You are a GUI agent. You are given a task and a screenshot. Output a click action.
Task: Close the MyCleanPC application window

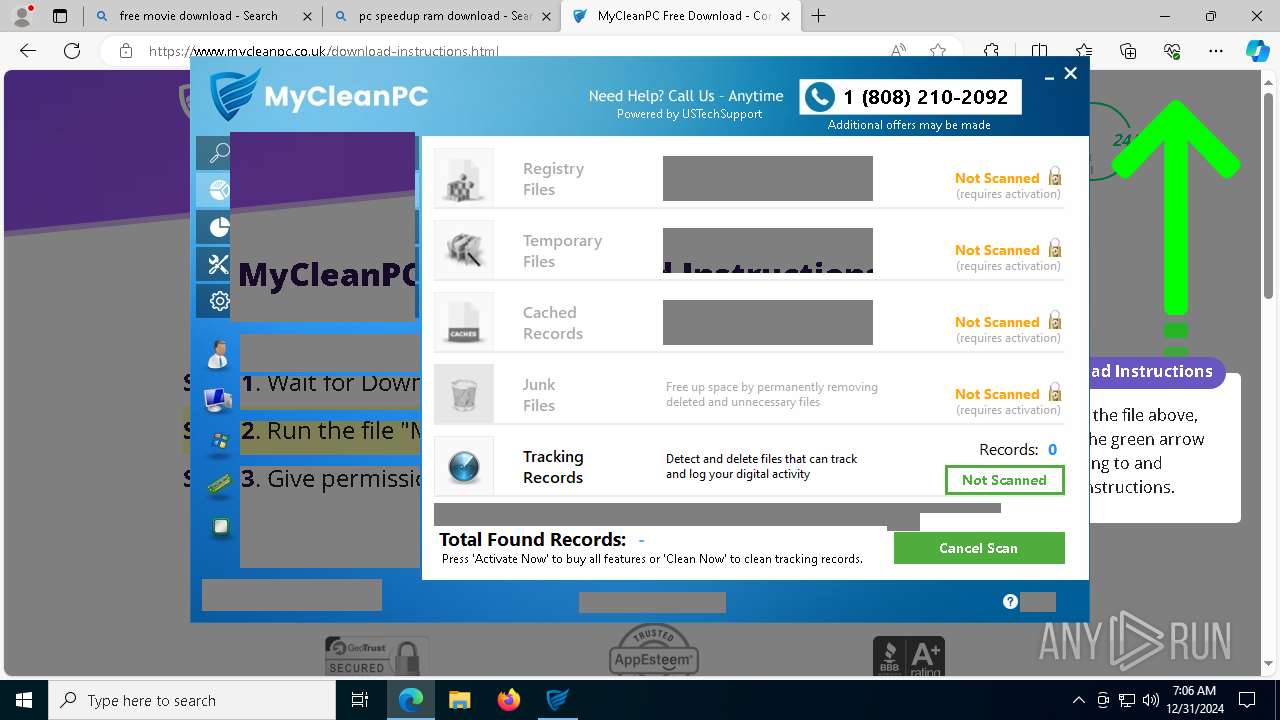click(1070, 74)
